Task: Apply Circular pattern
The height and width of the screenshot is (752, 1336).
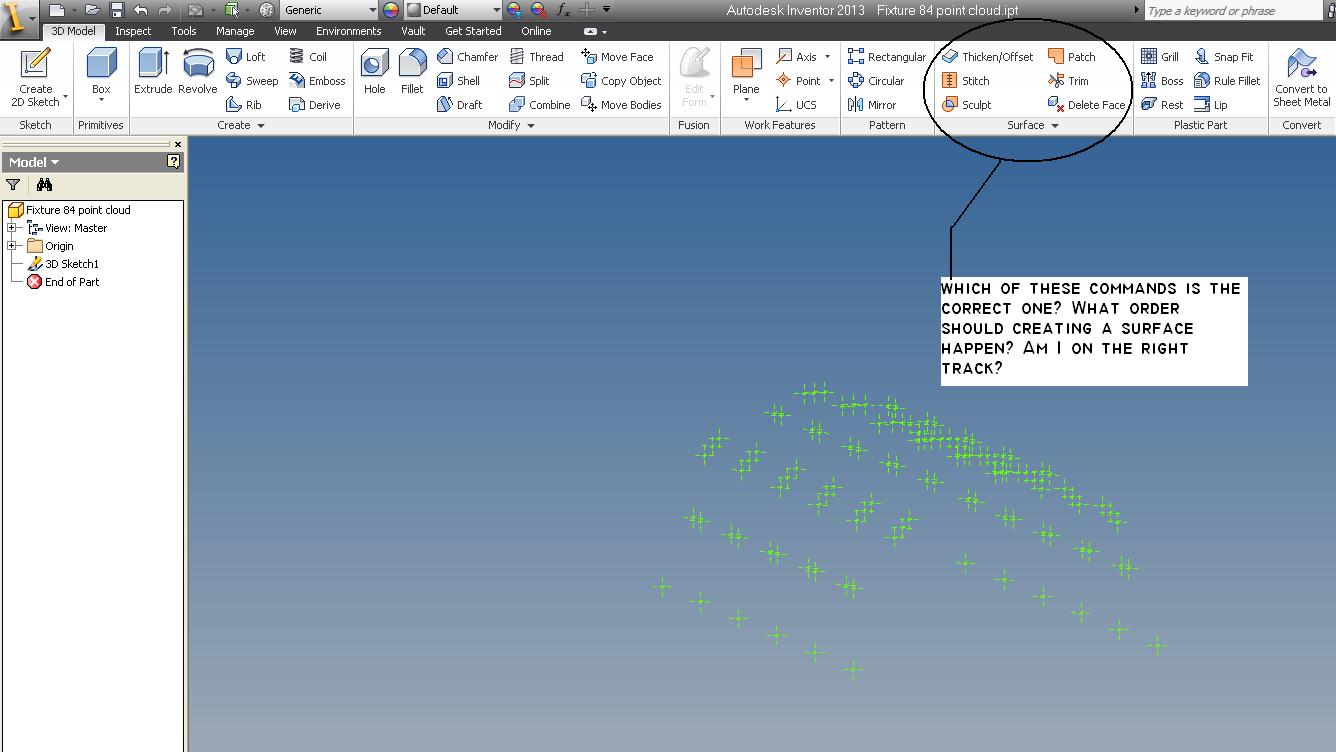Action: coord(876,81)
